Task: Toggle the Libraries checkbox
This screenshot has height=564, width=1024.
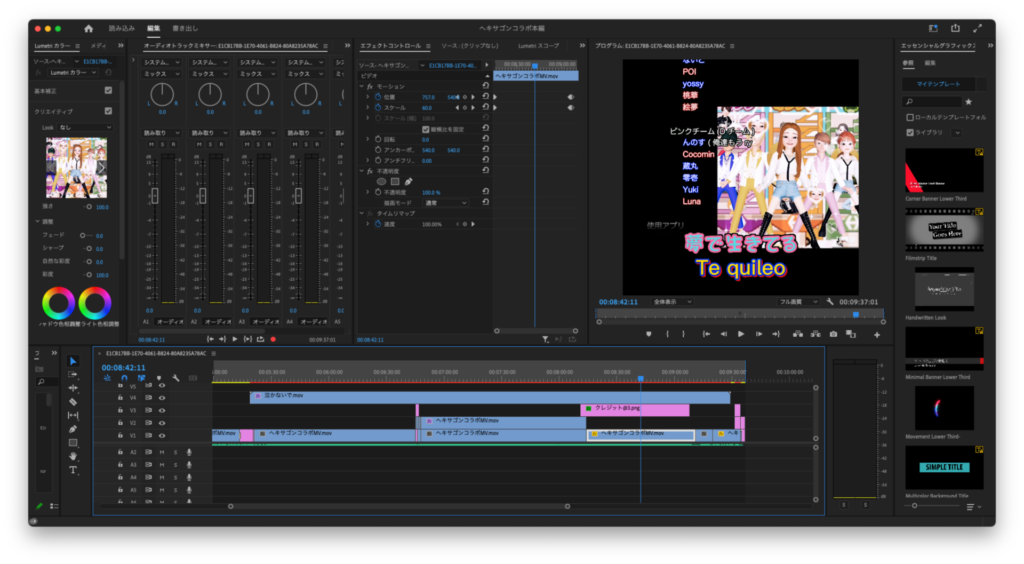Action: (x=910, y=133)
